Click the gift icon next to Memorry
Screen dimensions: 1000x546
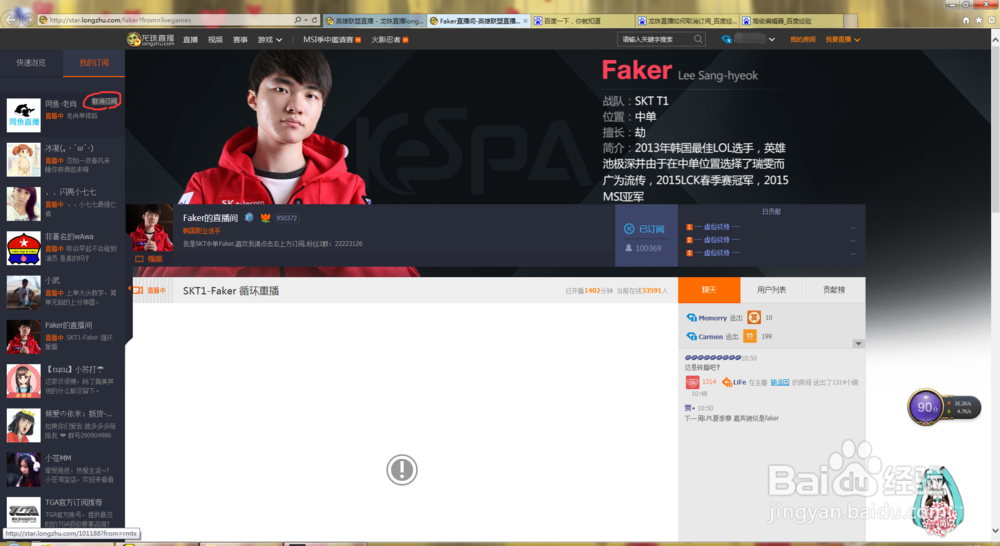pyautogui.click(x=754, y=317)
